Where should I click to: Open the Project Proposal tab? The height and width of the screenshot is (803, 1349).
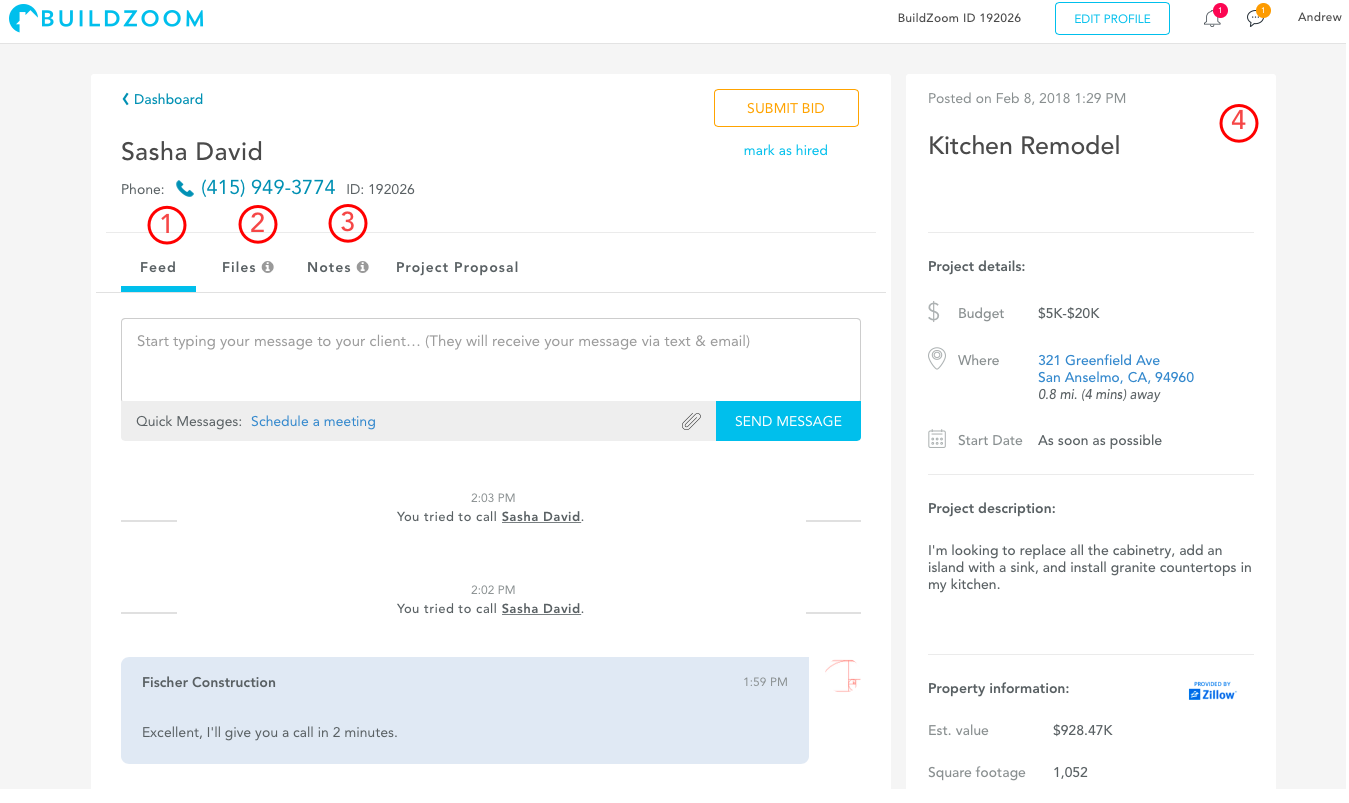(457, 267)
